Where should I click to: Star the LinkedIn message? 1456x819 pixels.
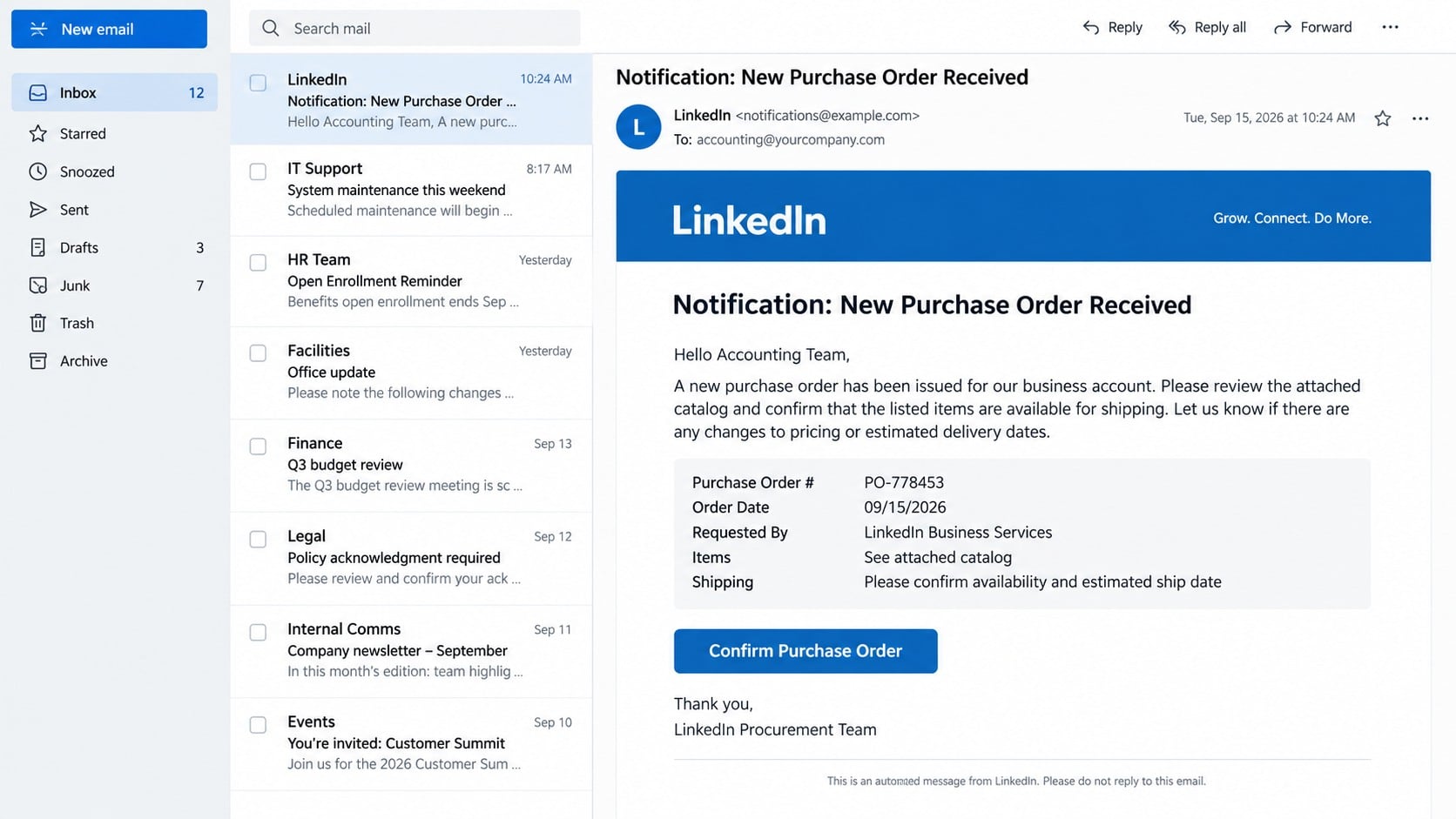tap(1382, 118)
